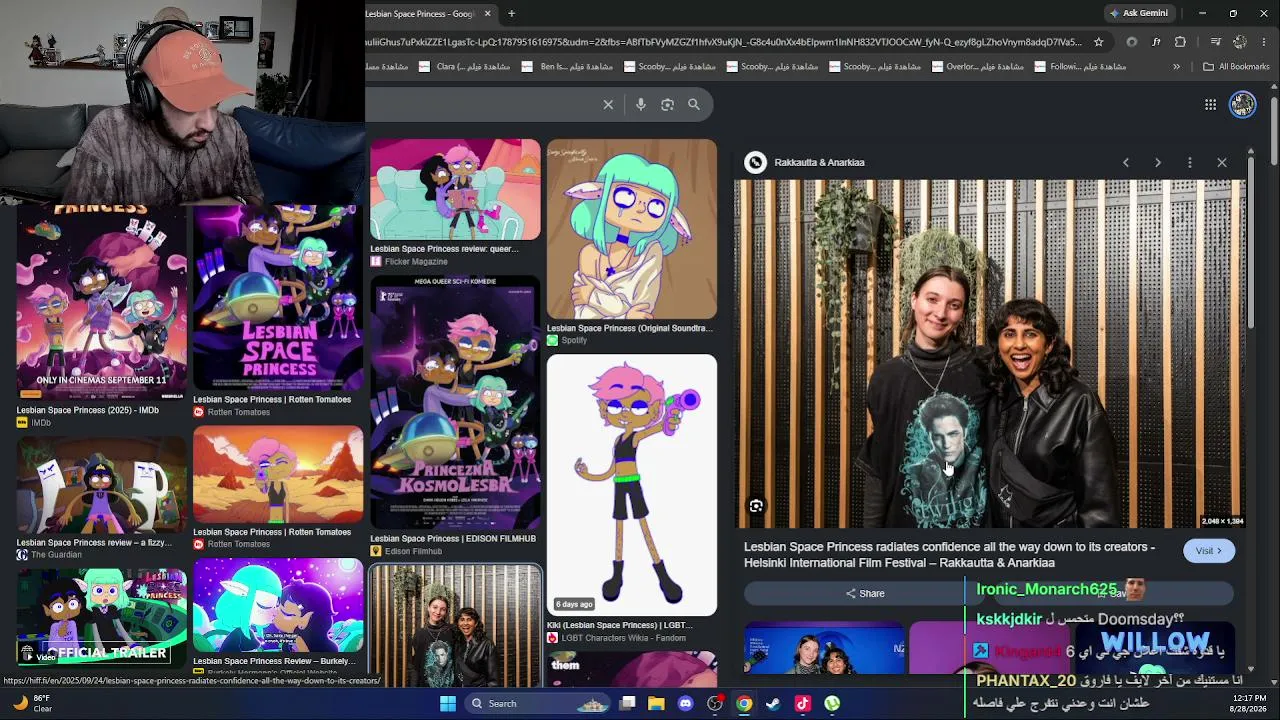1280x720 pixels.
Task: Open a new Chrome tab
Action: tap(511, 13)
